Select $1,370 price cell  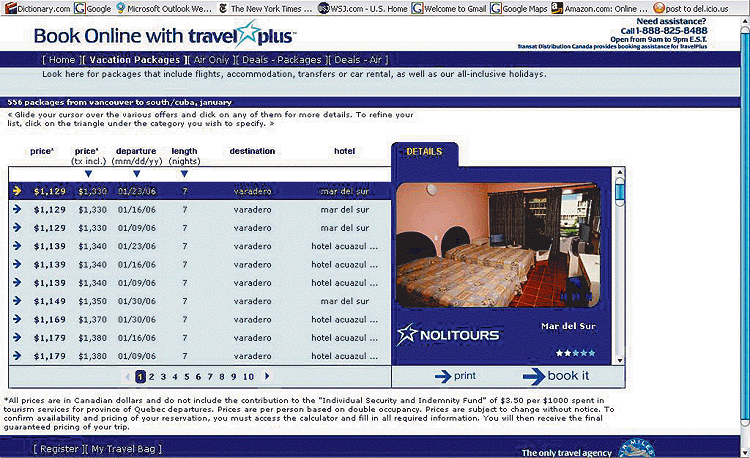click(93, 319)
